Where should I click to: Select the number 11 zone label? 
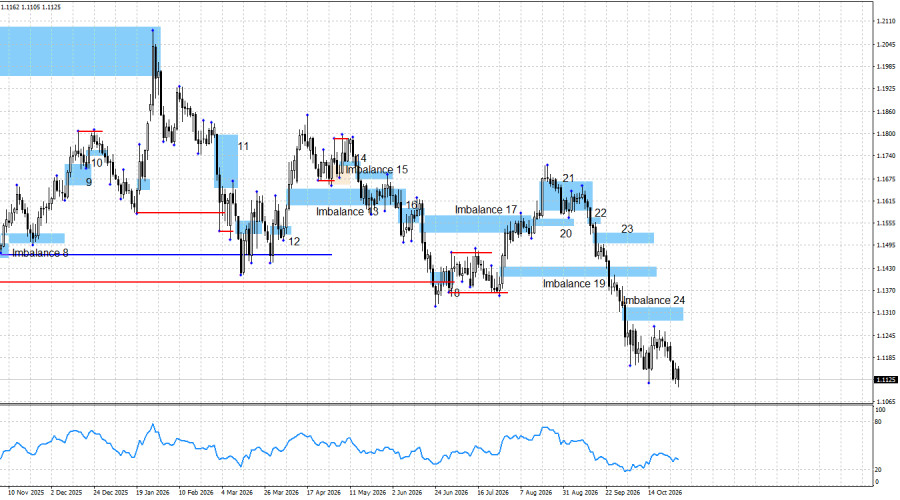(x=243, y=146)
